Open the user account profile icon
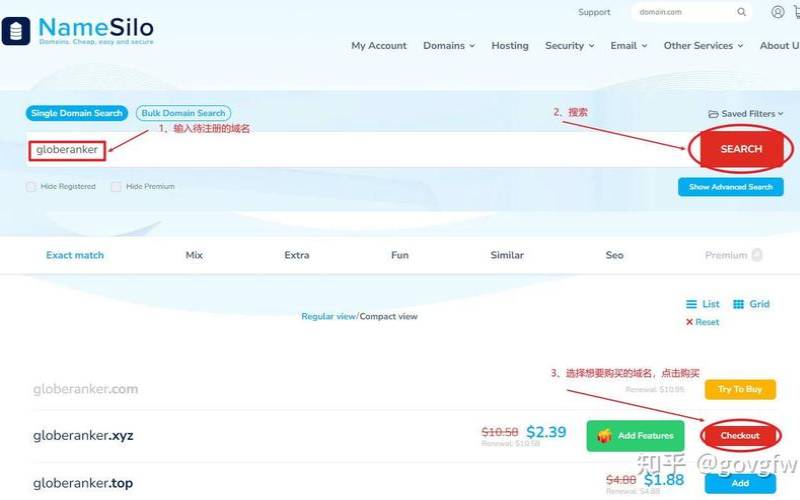 coord(778,13)
